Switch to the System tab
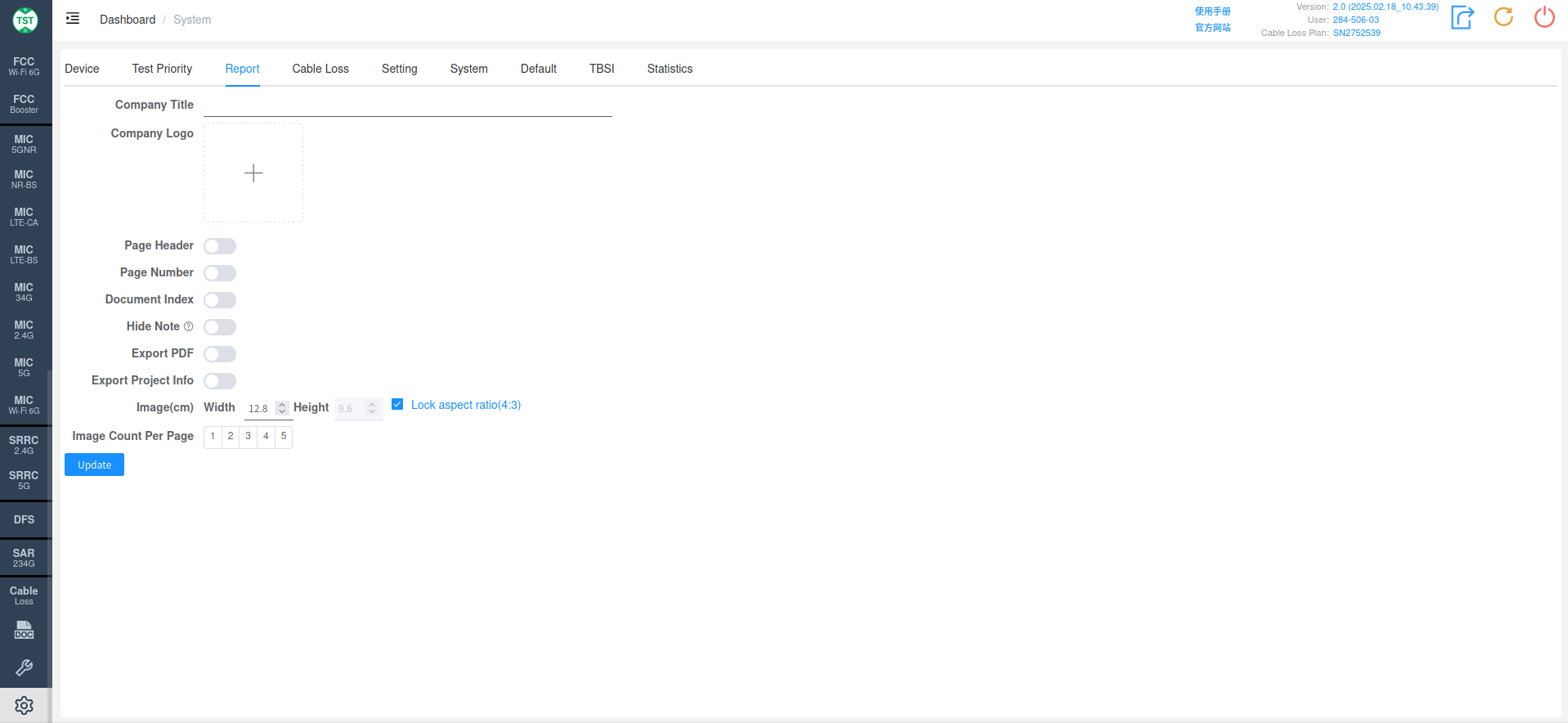Viewport: 1568px width, 723px height. (x=468, y=69)
